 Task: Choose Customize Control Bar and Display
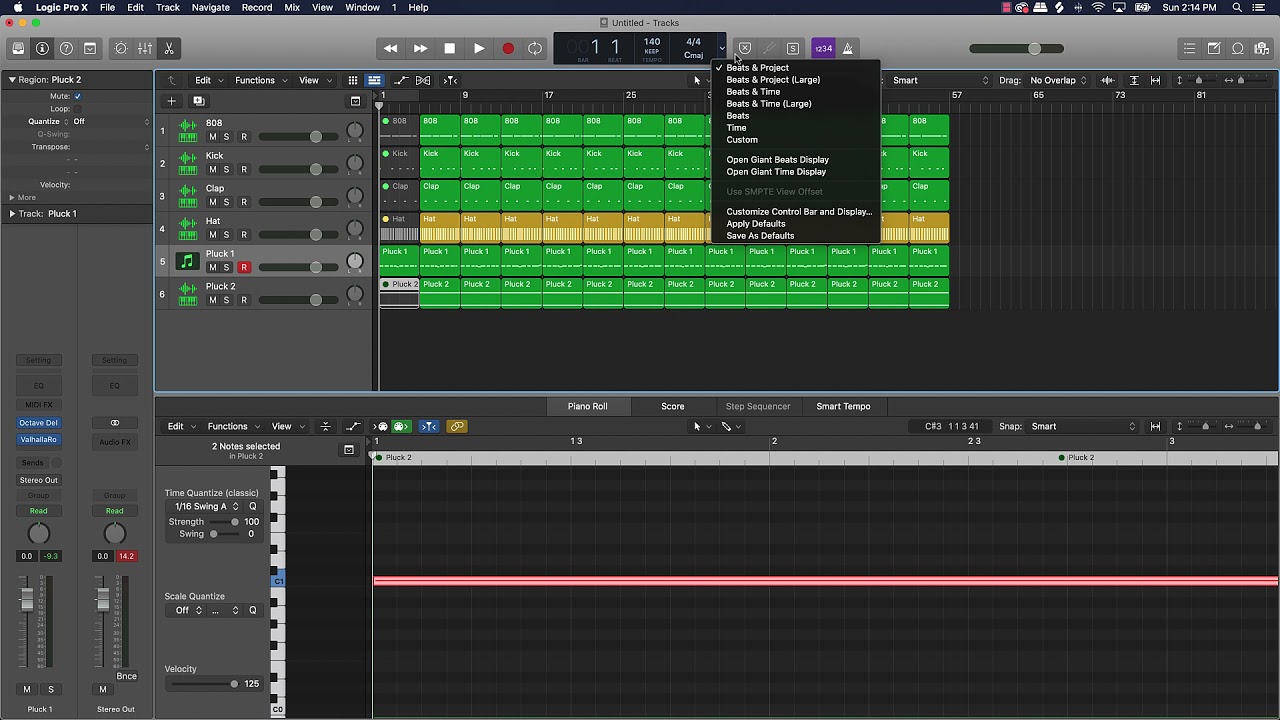pyautogui.click(x=799, y=212)
